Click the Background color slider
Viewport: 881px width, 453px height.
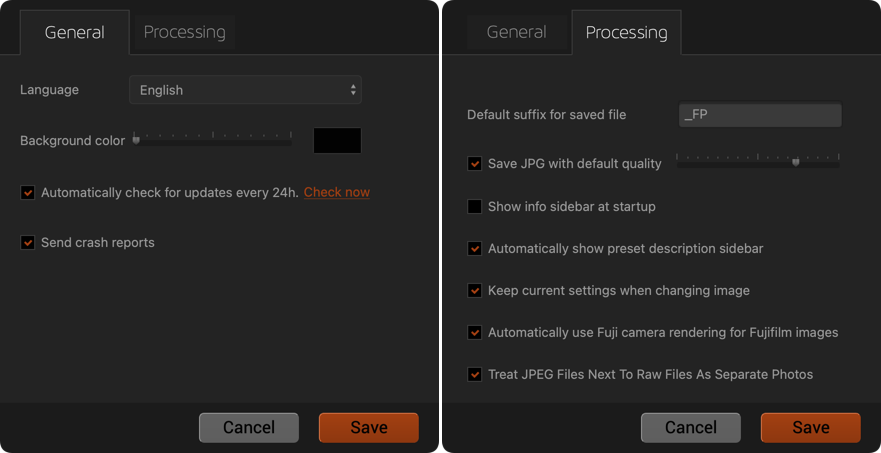coord(213,139)
